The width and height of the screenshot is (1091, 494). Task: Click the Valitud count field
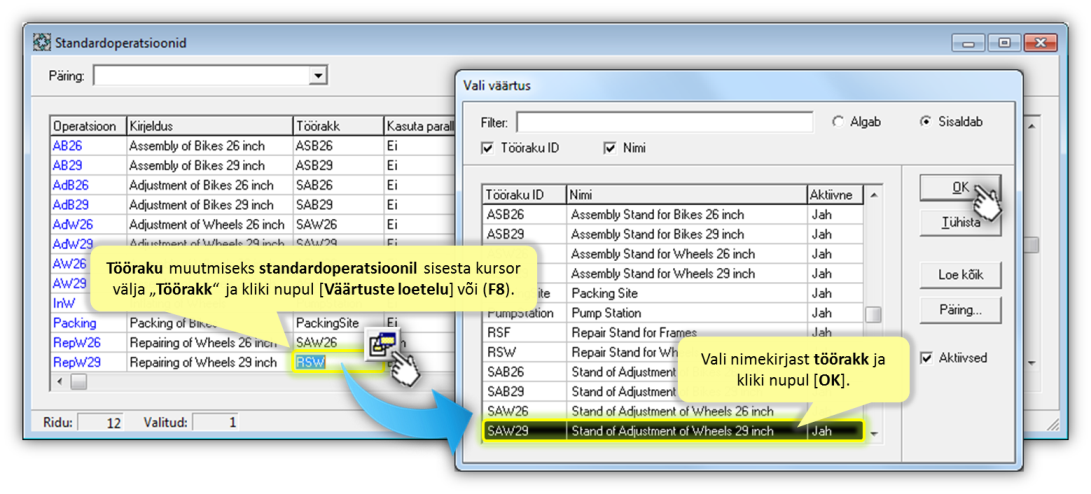[x=216, y=422]
